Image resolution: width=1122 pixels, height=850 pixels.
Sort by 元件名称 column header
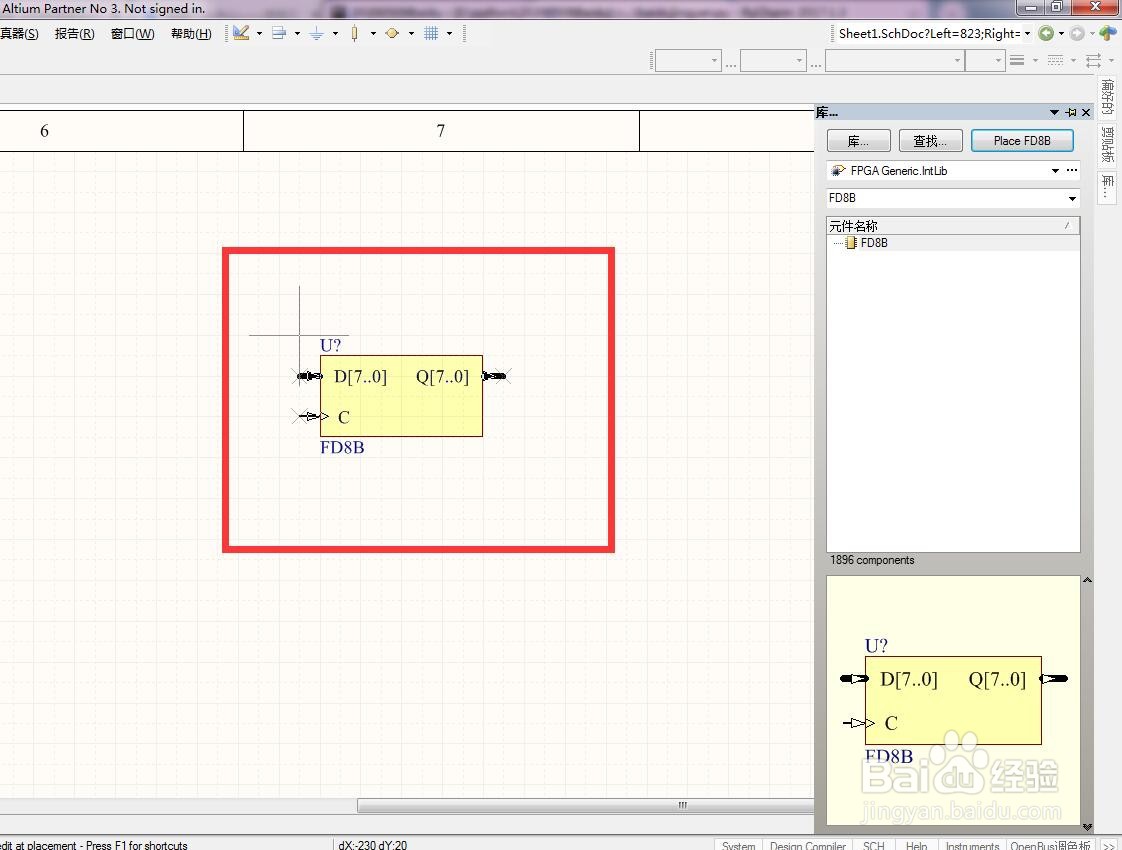953,226
